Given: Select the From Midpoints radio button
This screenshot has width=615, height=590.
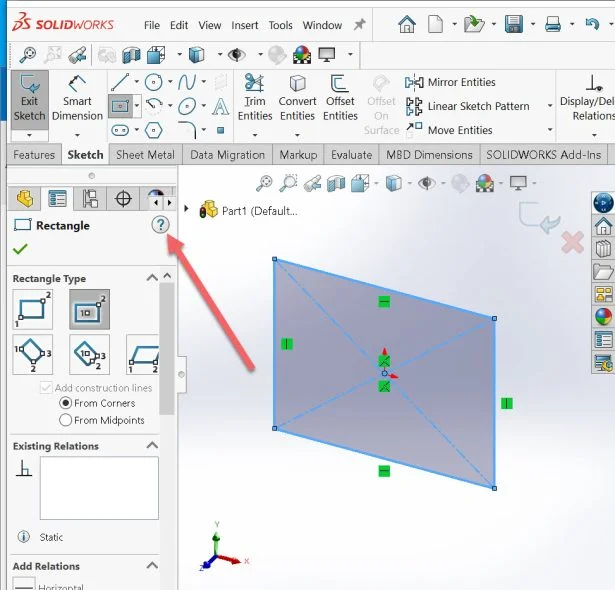Looking at the screenshot, I should click(66, 420).
